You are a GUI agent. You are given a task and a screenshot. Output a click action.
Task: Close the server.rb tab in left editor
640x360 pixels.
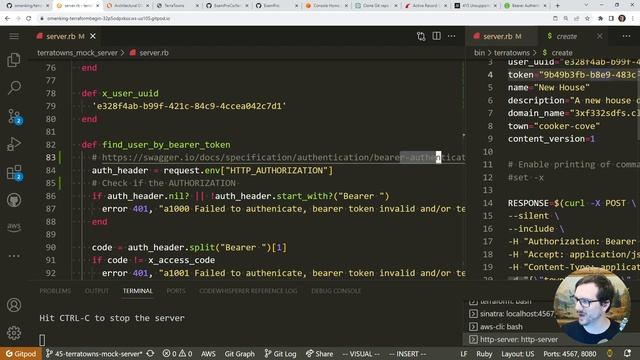[93, 36]
